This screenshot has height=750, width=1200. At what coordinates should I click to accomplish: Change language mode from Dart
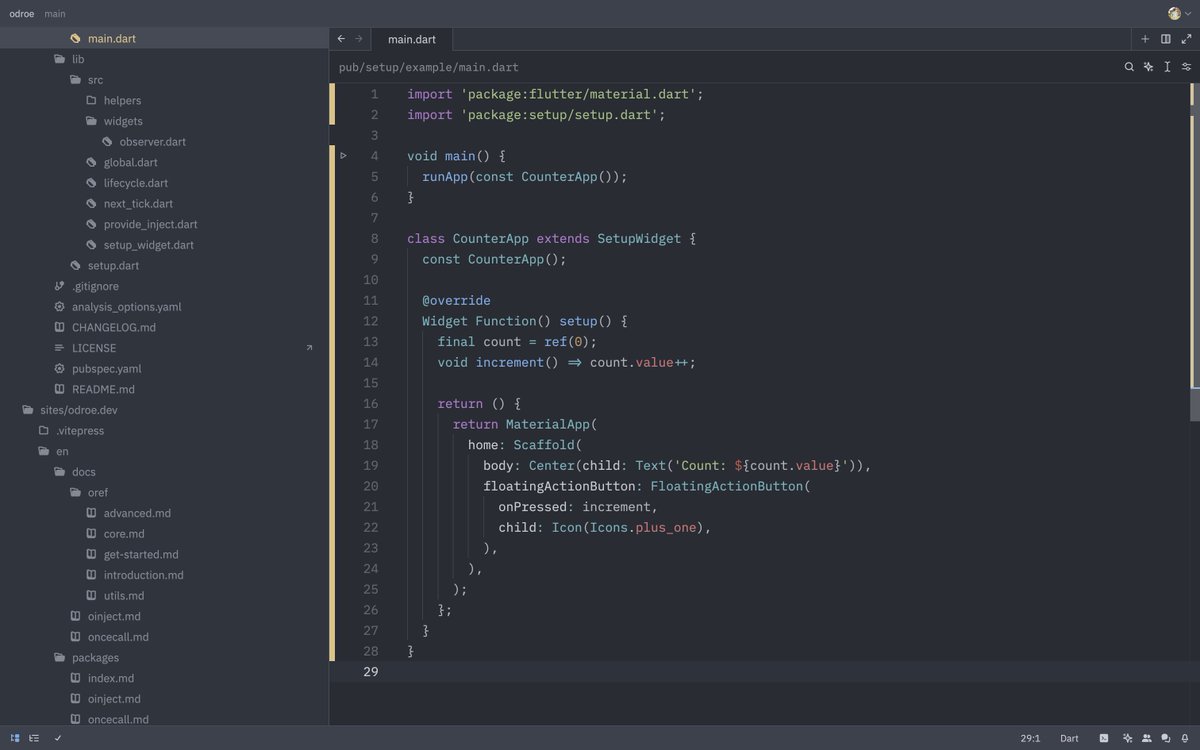pyautogui.click(x=1069, y=738)
